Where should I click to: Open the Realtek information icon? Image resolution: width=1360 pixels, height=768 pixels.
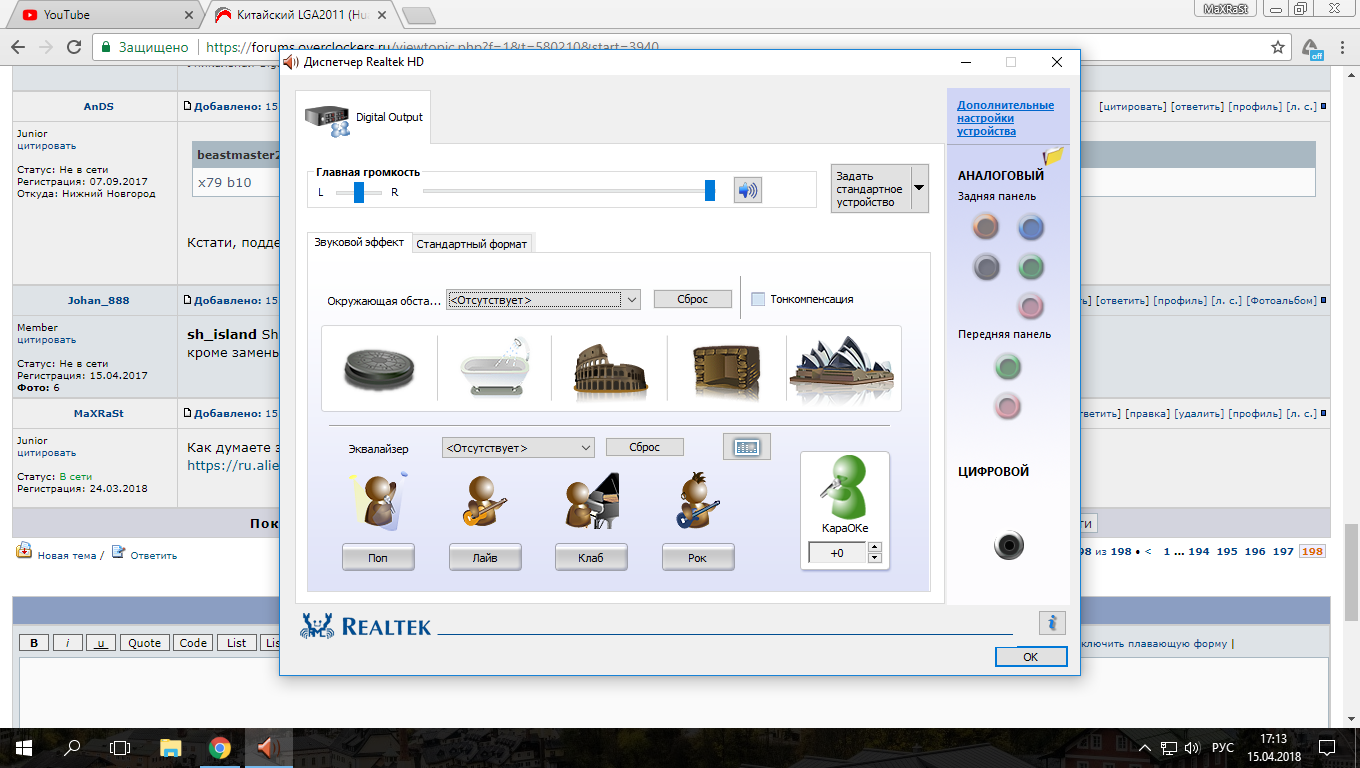pos(1052,623)
